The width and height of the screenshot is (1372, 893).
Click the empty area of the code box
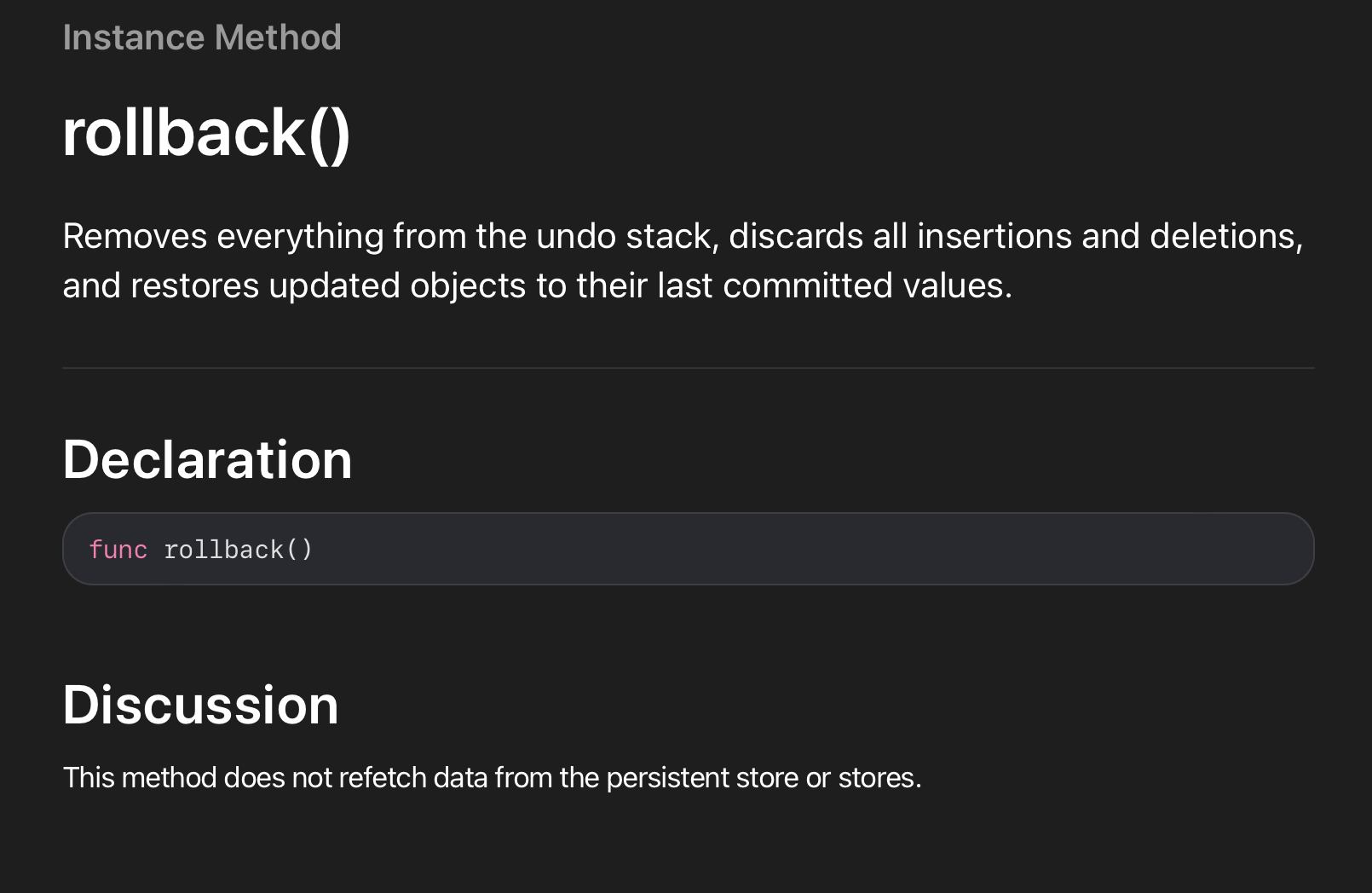810,550
